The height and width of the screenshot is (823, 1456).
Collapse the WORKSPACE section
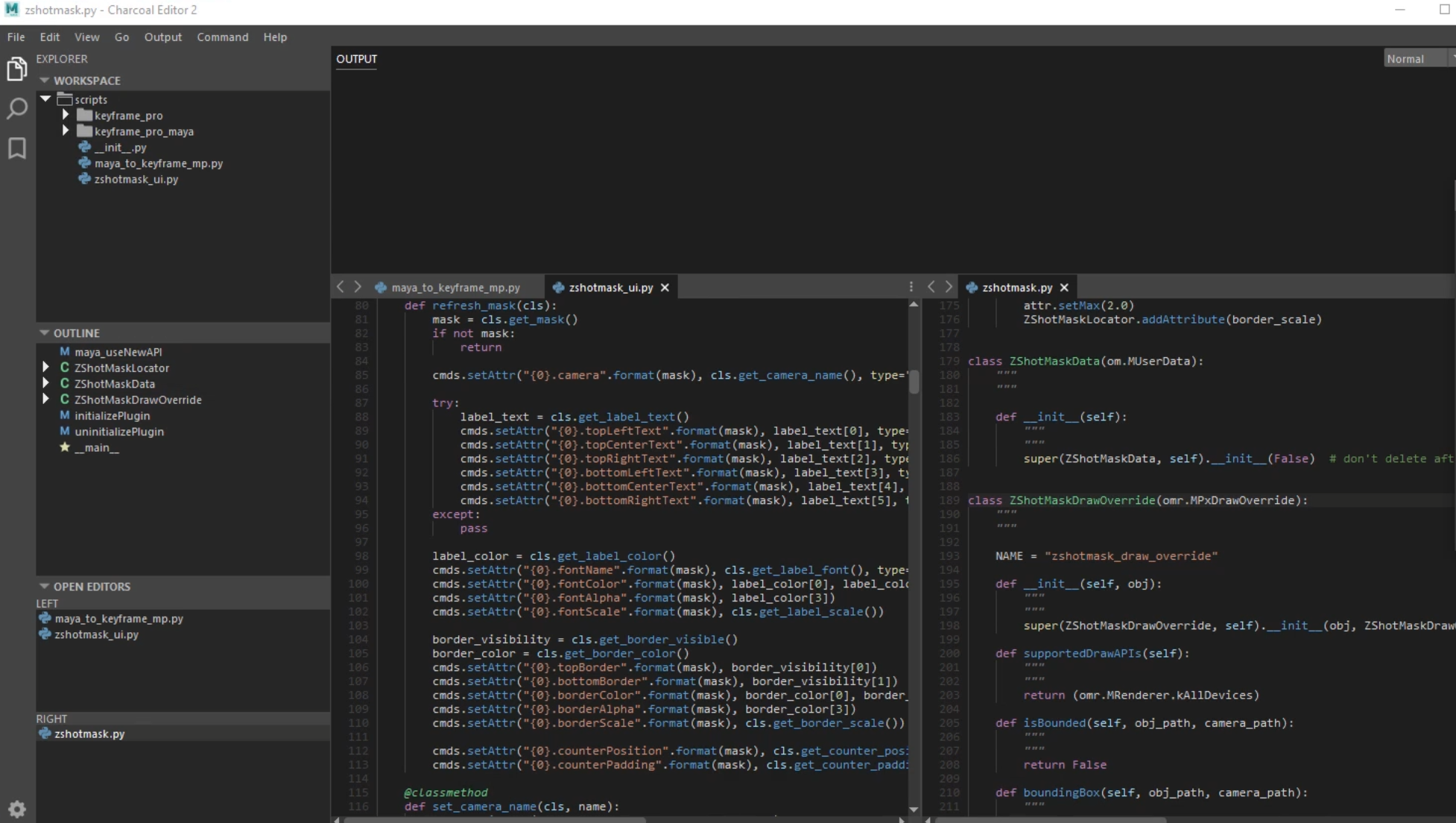click(45, 81)
